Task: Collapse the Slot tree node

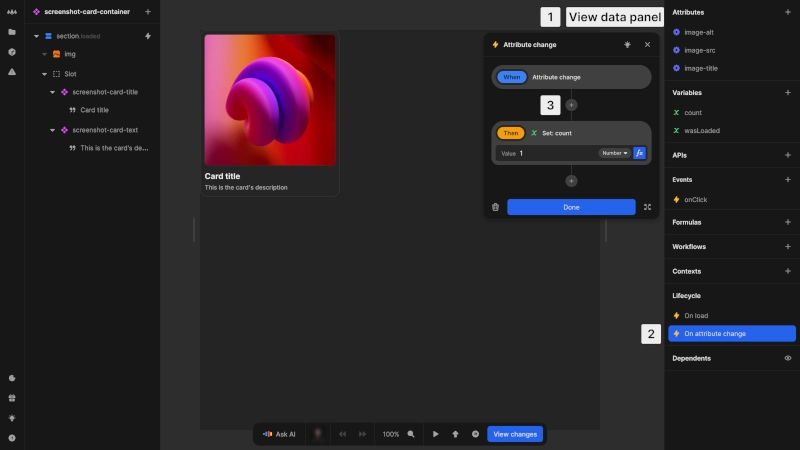Action: (x=44, y=74)
